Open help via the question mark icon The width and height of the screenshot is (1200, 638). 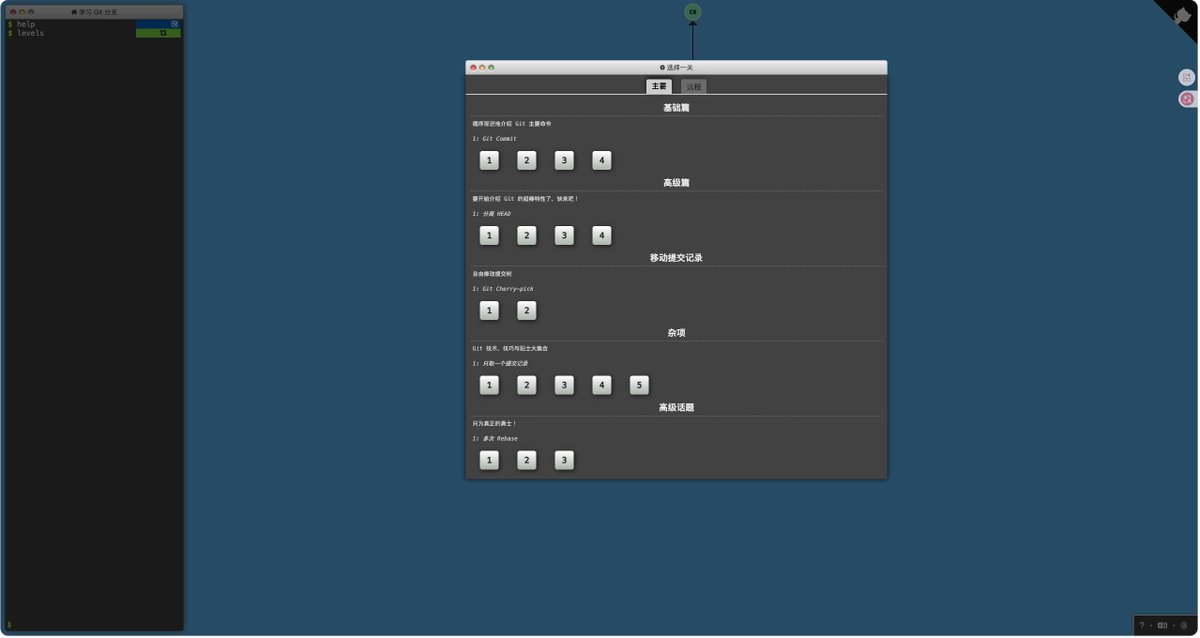click(1141, 625)
